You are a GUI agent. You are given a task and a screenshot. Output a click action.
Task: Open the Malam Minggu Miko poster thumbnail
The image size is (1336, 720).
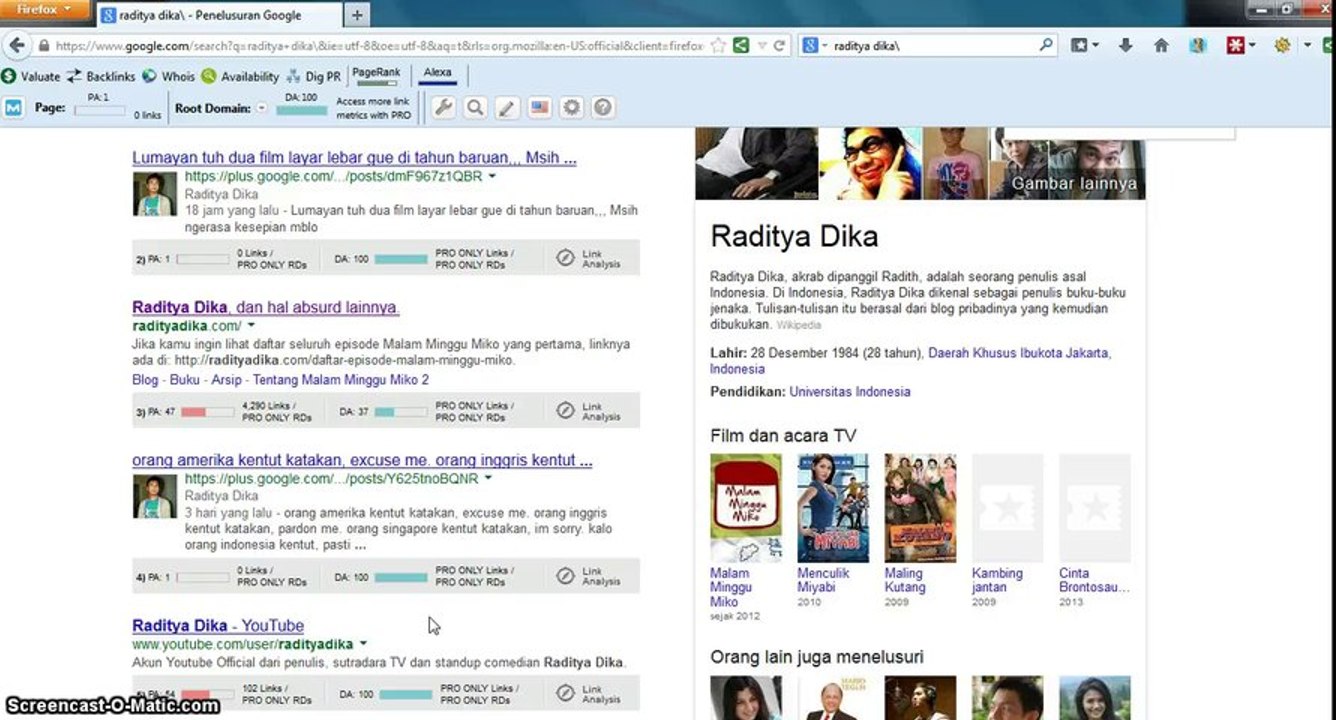(746, 508)
